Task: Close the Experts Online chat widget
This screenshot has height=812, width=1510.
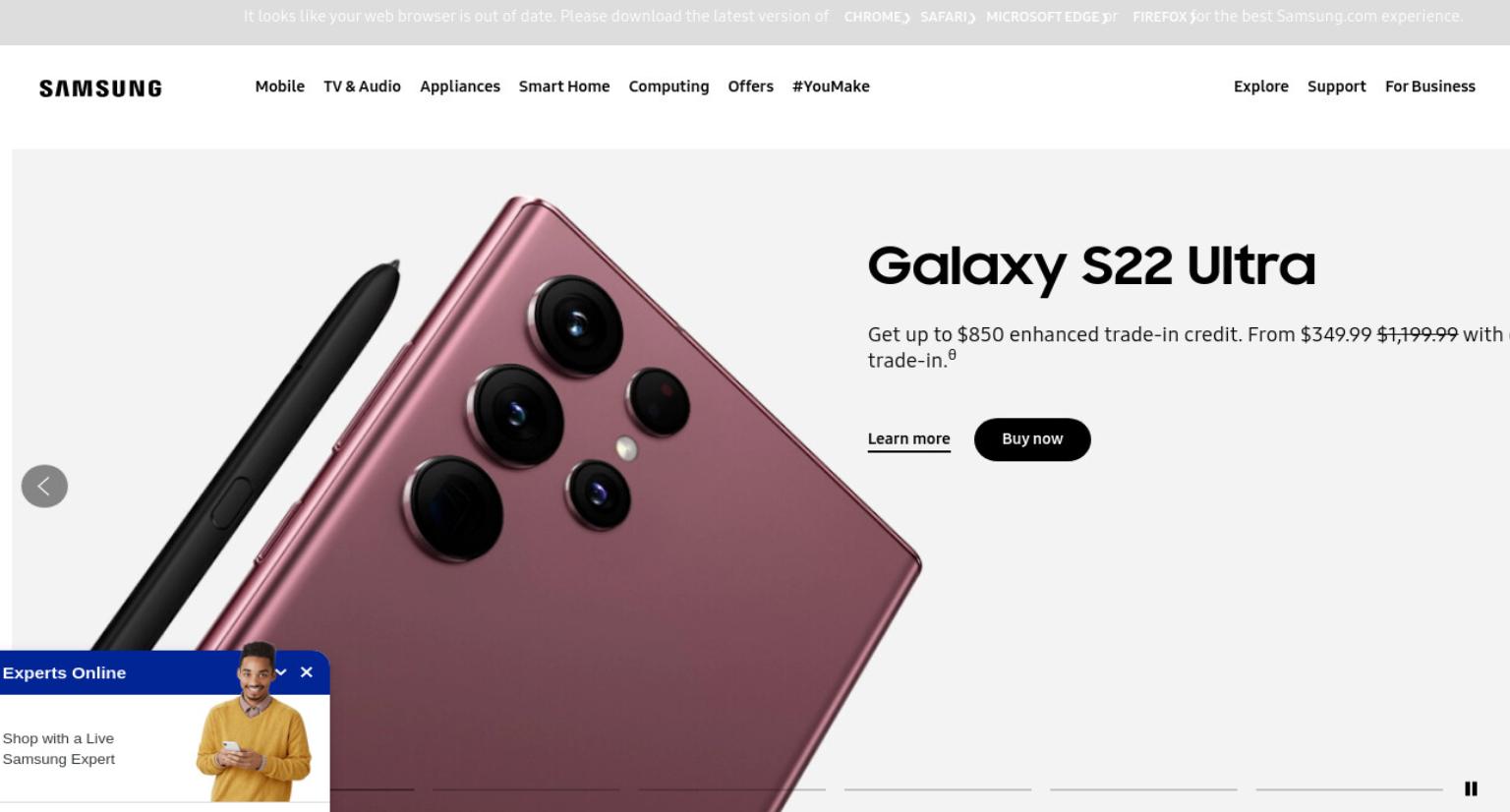Action: (307, 672)
